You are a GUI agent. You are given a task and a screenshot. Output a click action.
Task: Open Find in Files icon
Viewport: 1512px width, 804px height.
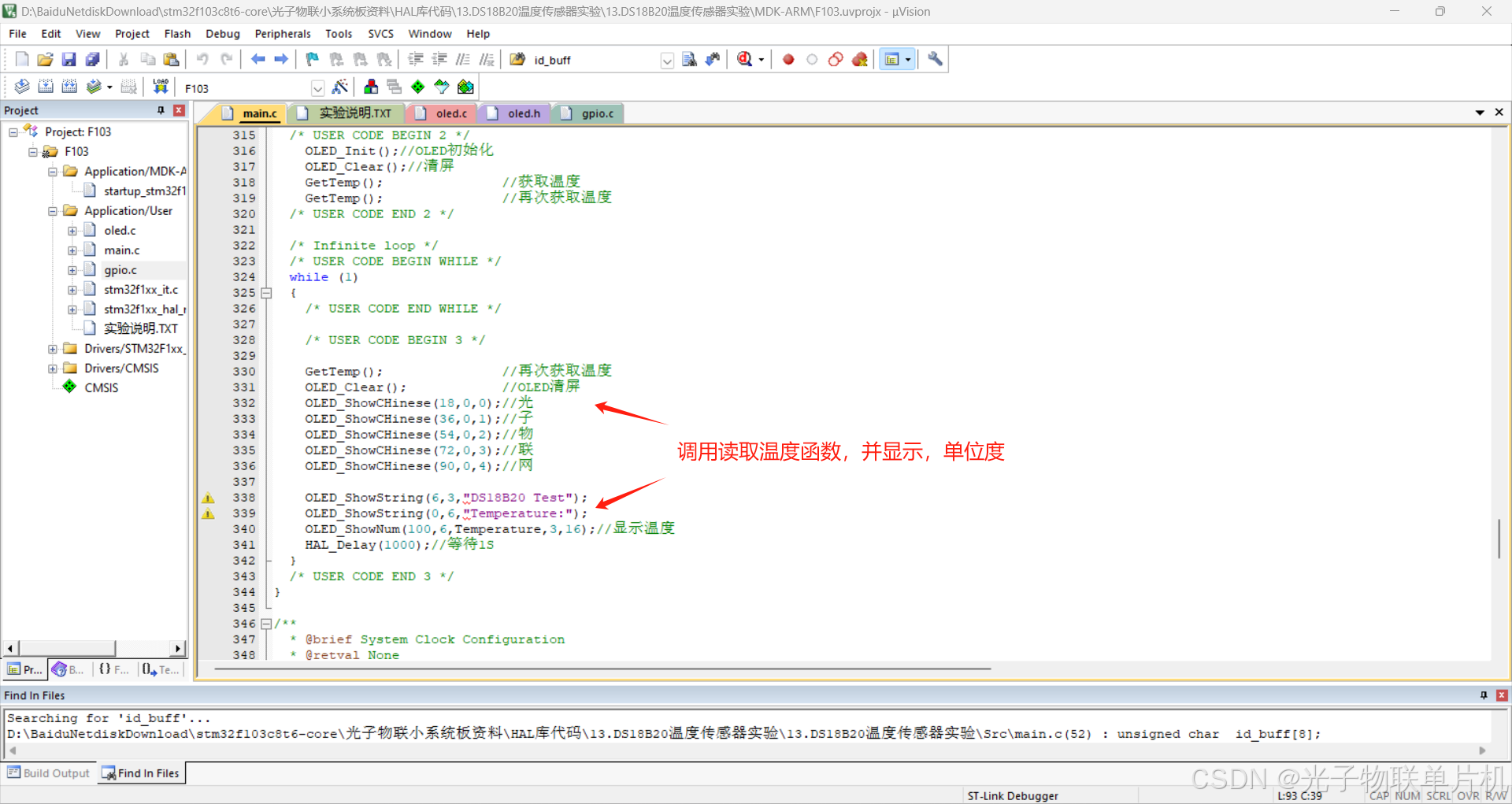coord(517,59)
